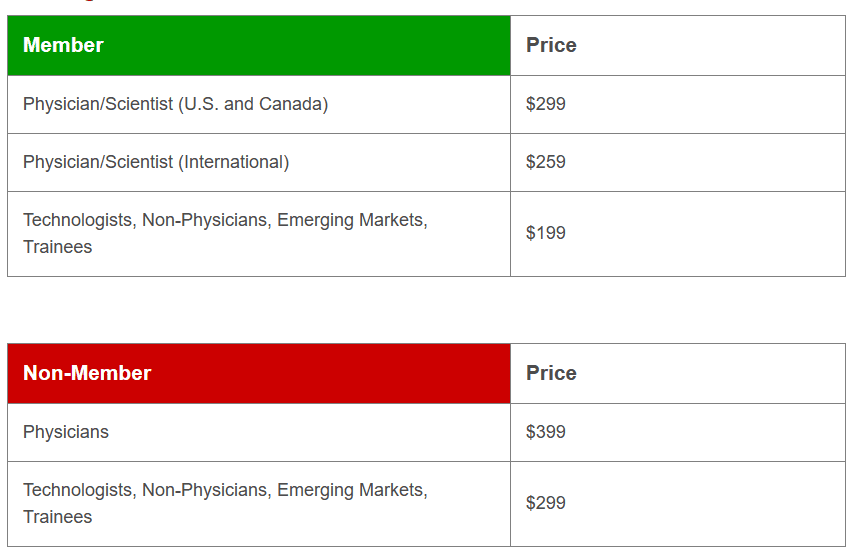Image resolution: width=849 pixels, height=548 pixels.
Task: Click the $399 Non-Member Physicians price
Action: pyautogui.click(x=546, y=432)
